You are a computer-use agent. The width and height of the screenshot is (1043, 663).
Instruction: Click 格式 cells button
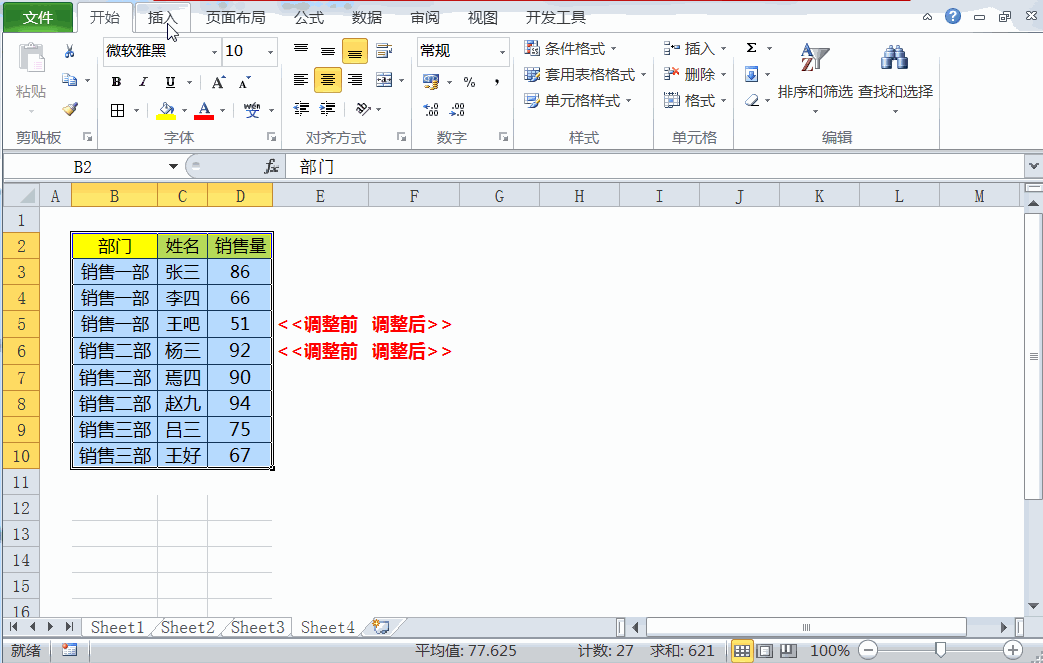[x=694, y=100]
